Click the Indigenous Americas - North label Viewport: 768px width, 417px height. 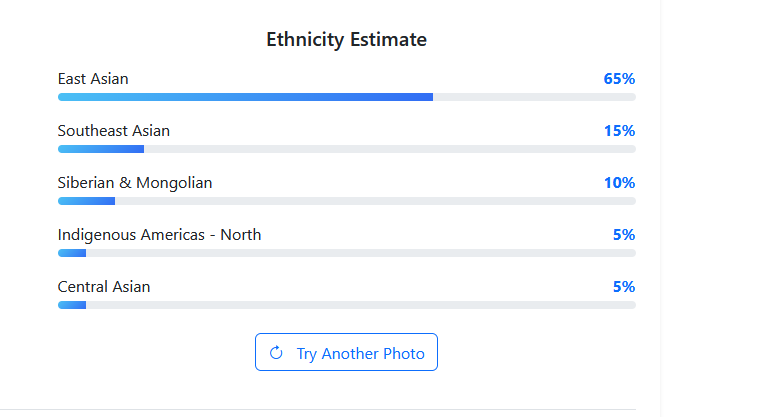click(x=159, y=234)
